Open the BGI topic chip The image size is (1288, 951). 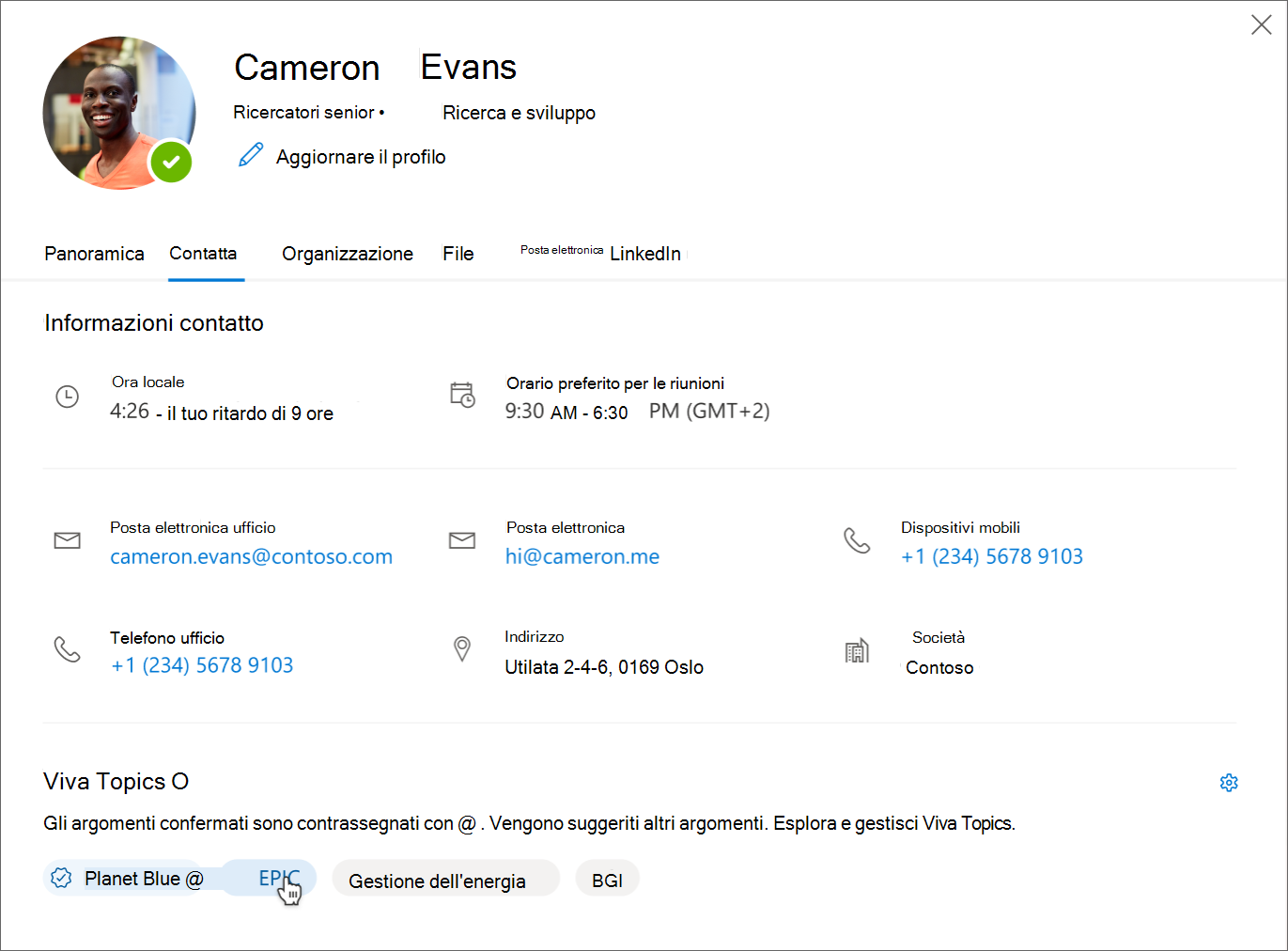pos(608,878)
